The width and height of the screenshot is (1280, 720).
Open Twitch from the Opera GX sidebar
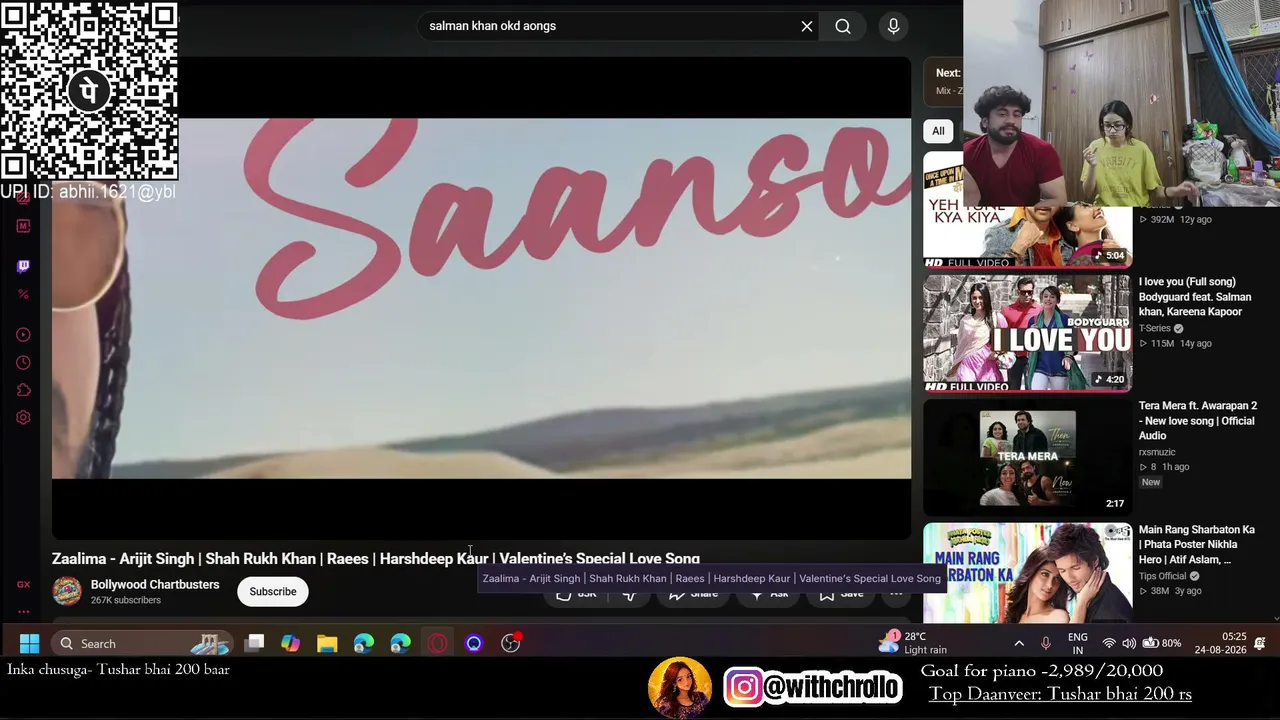pos(23,266)
